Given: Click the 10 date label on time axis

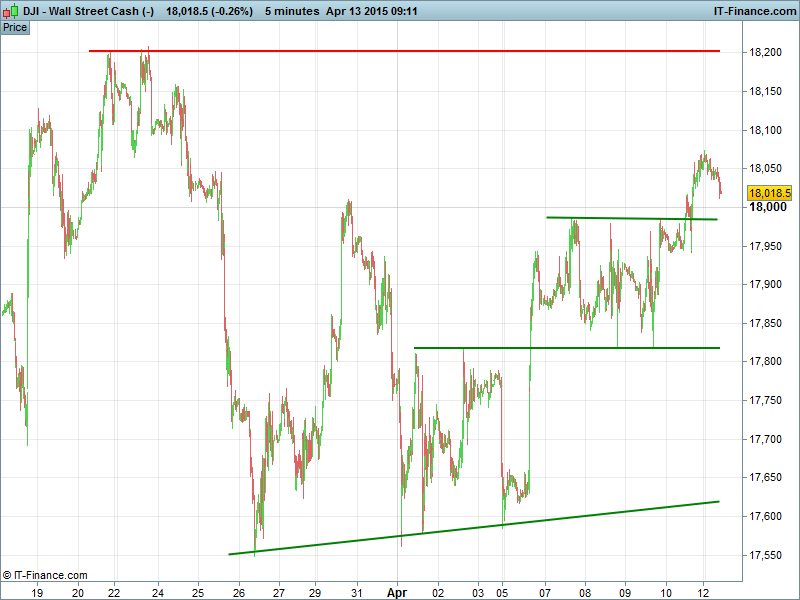Looking at the screenshot, I should [666, 593].
